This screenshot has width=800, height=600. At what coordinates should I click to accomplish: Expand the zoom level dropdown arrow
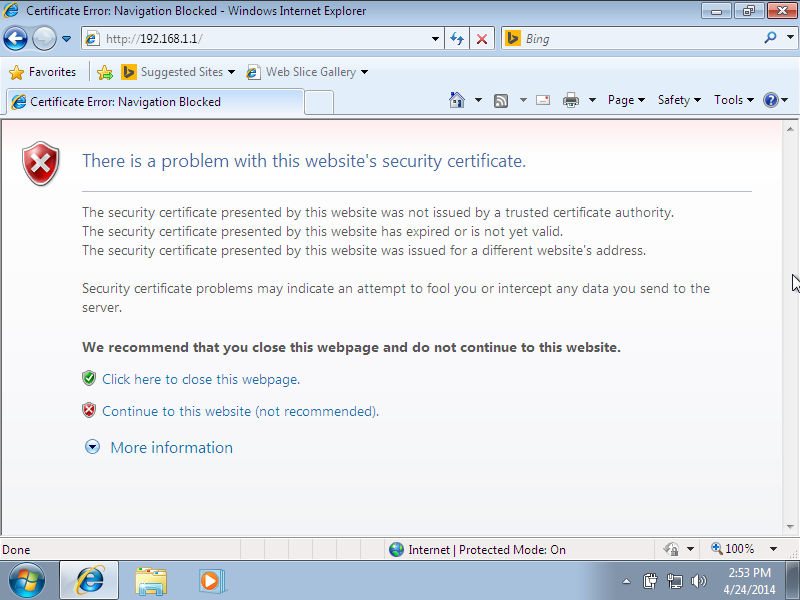click(x=773, y=549)
